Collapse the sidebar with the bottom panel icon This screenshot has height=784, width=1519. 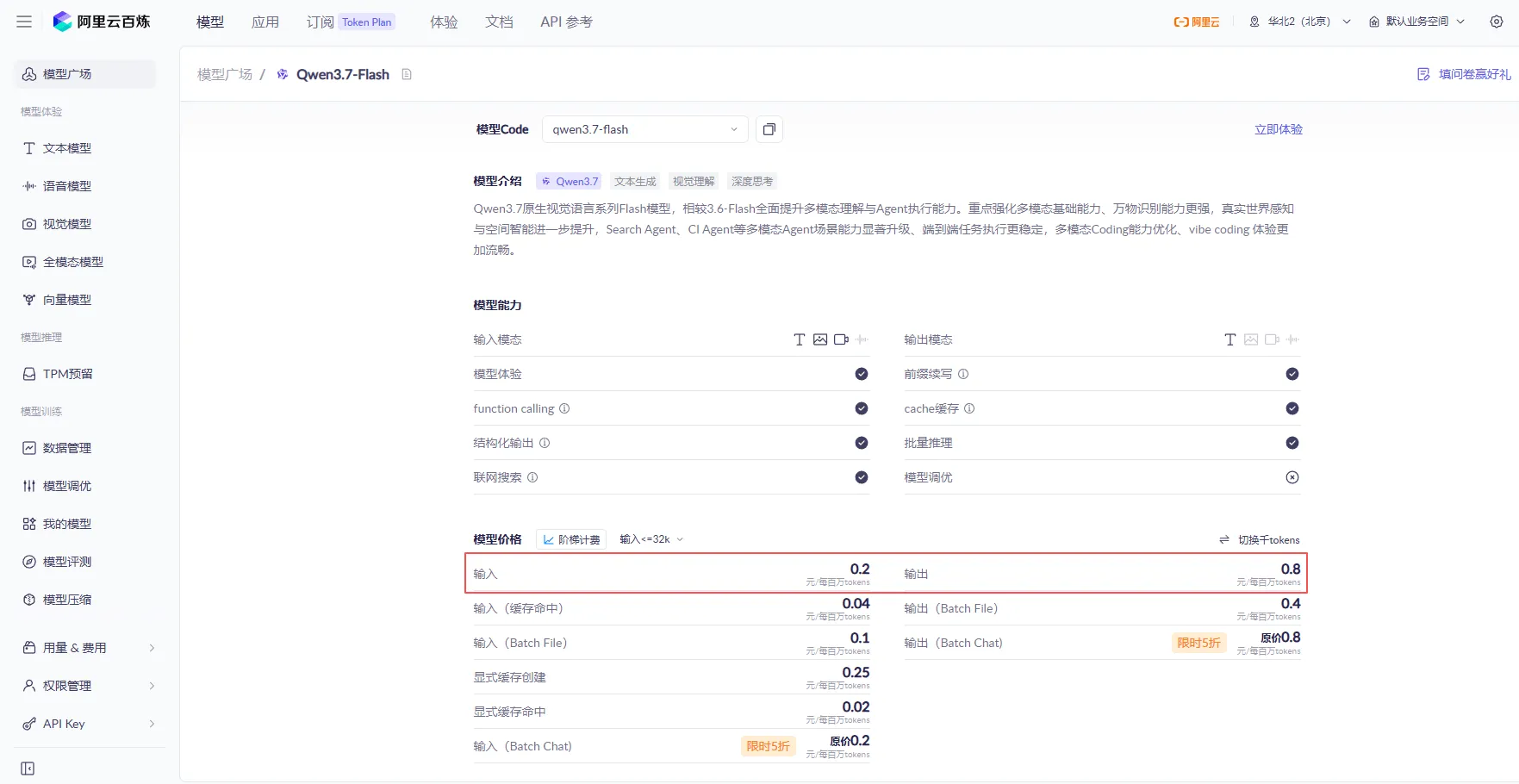coord(28,768)
